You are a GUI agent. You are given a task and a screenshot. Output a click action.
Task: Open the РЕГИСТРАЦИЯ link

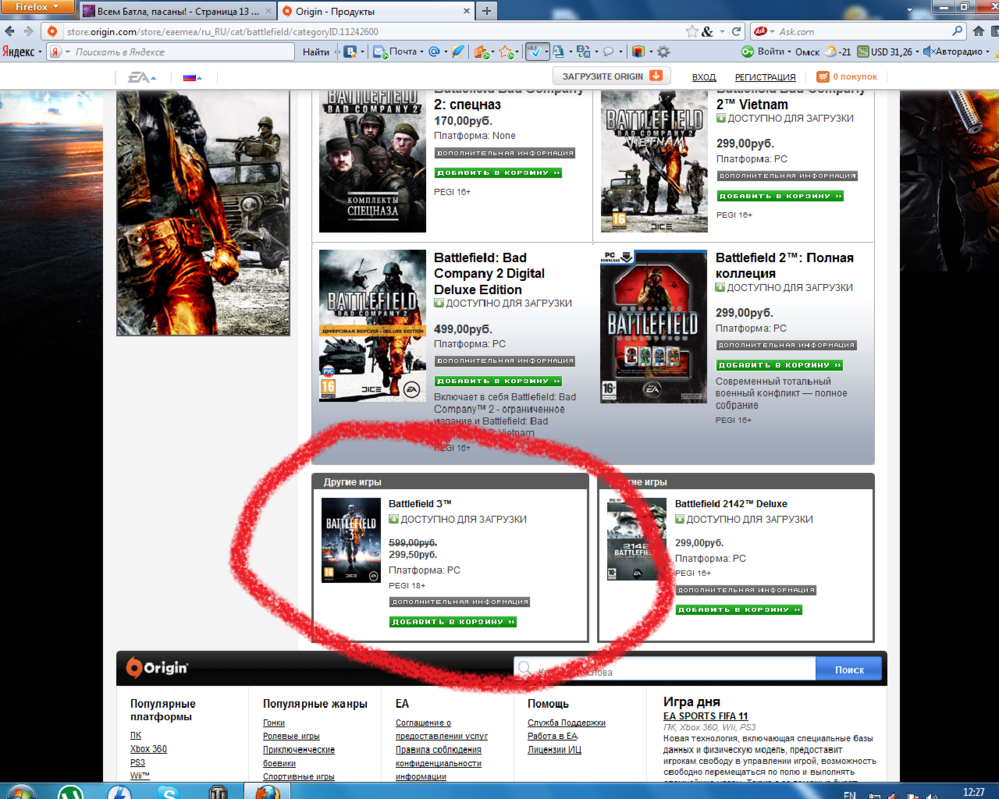(x=765, y=77)
